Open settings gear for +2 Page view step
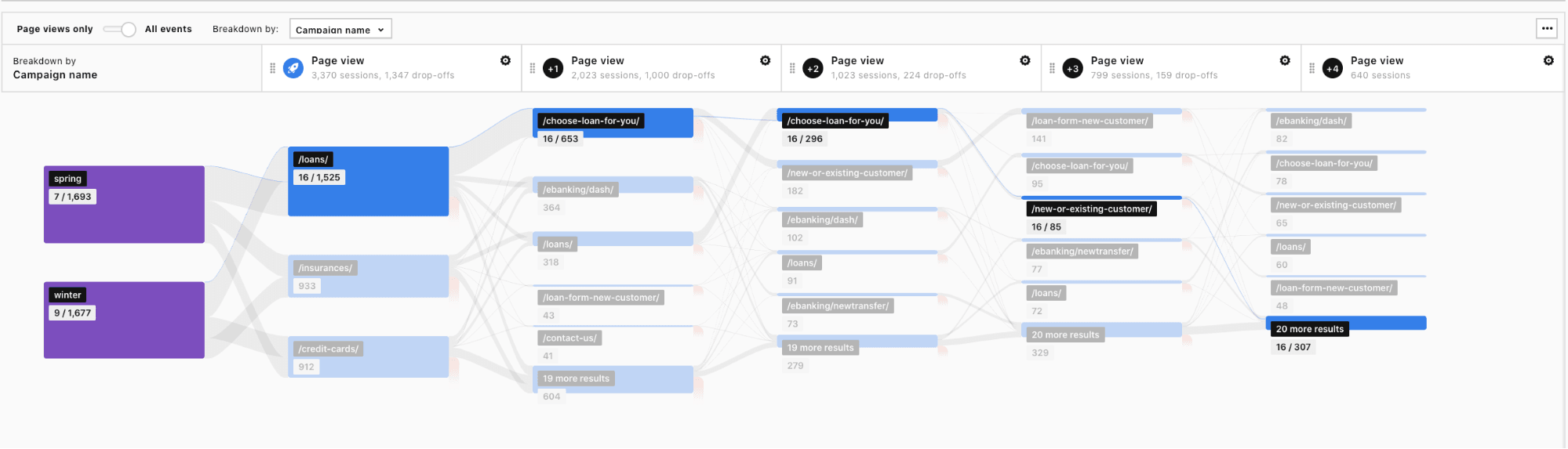This screenshot has height=449, width=1568. coord(1024,60)
